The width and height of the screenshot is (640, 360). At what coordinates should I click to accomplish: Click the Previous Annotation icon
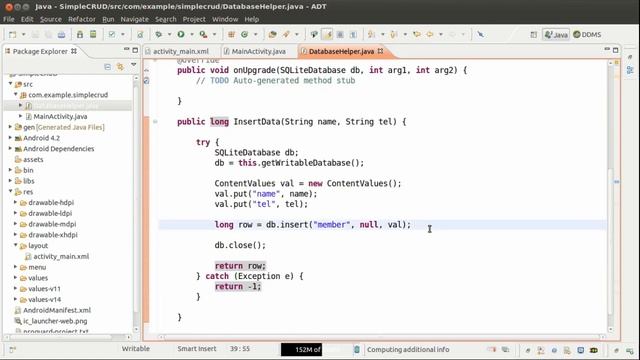pyautogui.click(x=394, y=35)
